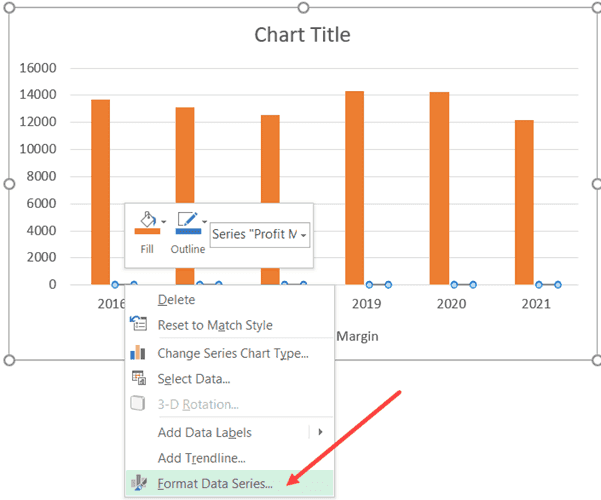Click the blue Outline color bar
The image size is (601, 500).
click(187, 231)
